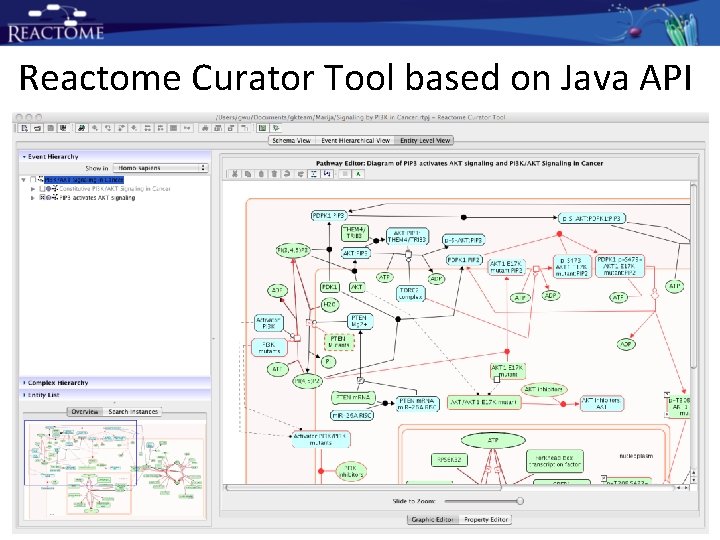The height and width of the screenshot is (540, 720).
Task: Select the PDK1 green node
Action: coord(329,287)
